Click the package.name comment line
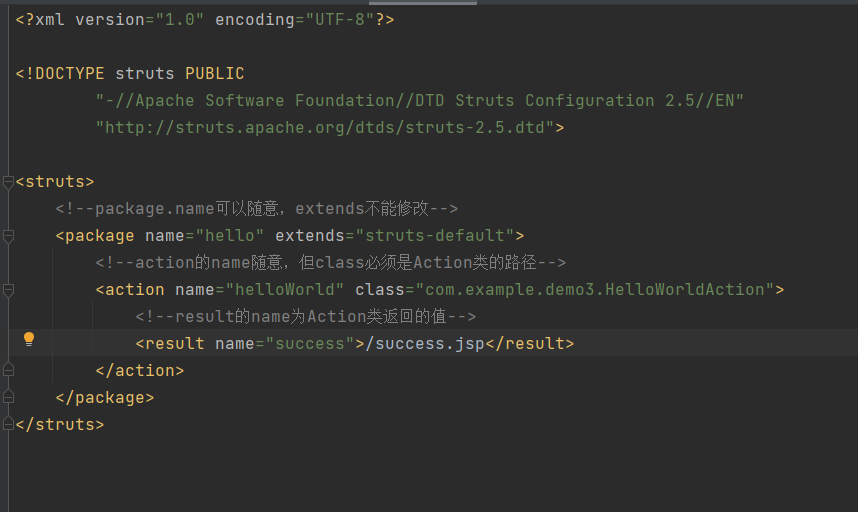The image size is (858, 512). point(257,208)
